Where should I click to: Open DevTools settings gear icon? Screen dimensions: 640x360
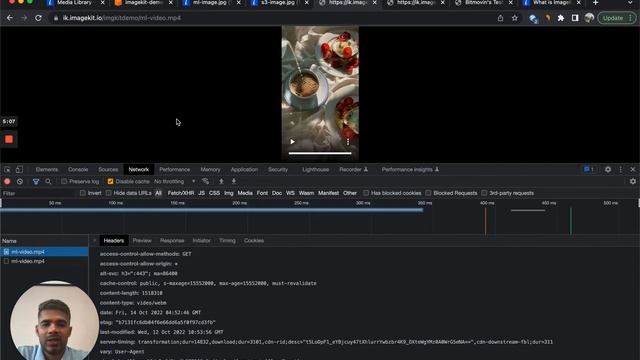pyautogui.click(x=608, y=169)
